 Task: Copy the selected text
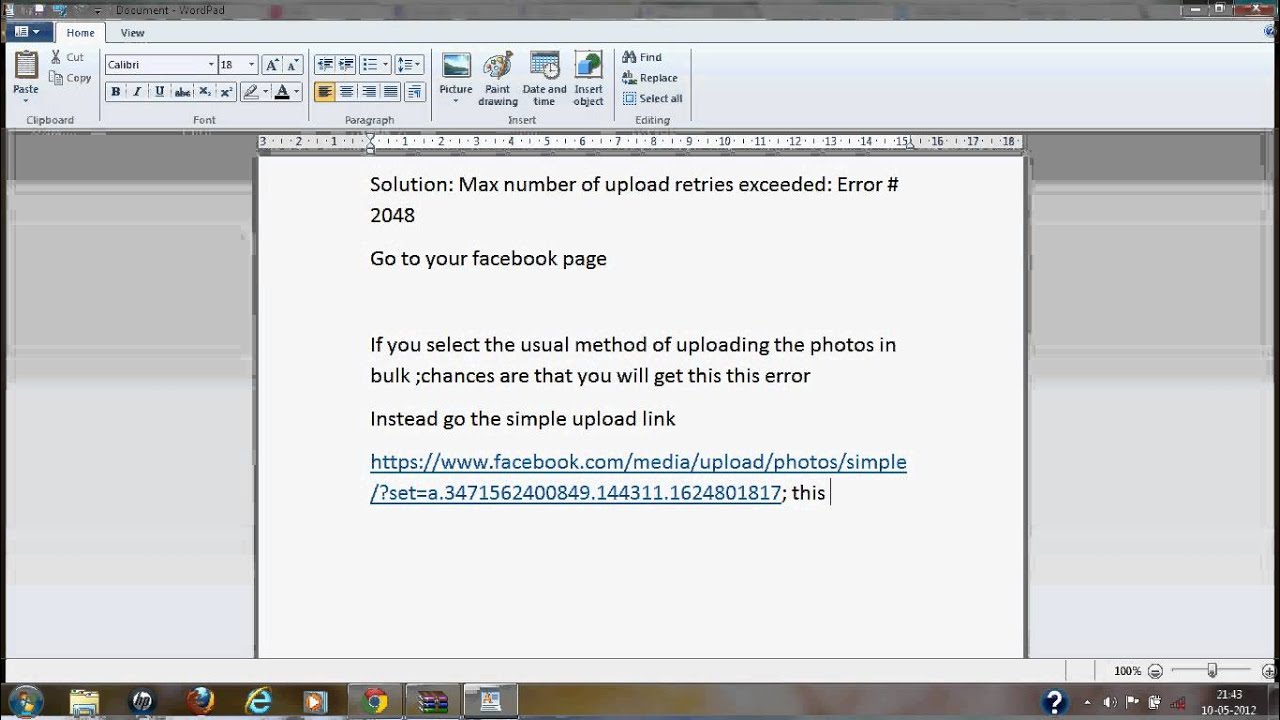tap(70, 78)
